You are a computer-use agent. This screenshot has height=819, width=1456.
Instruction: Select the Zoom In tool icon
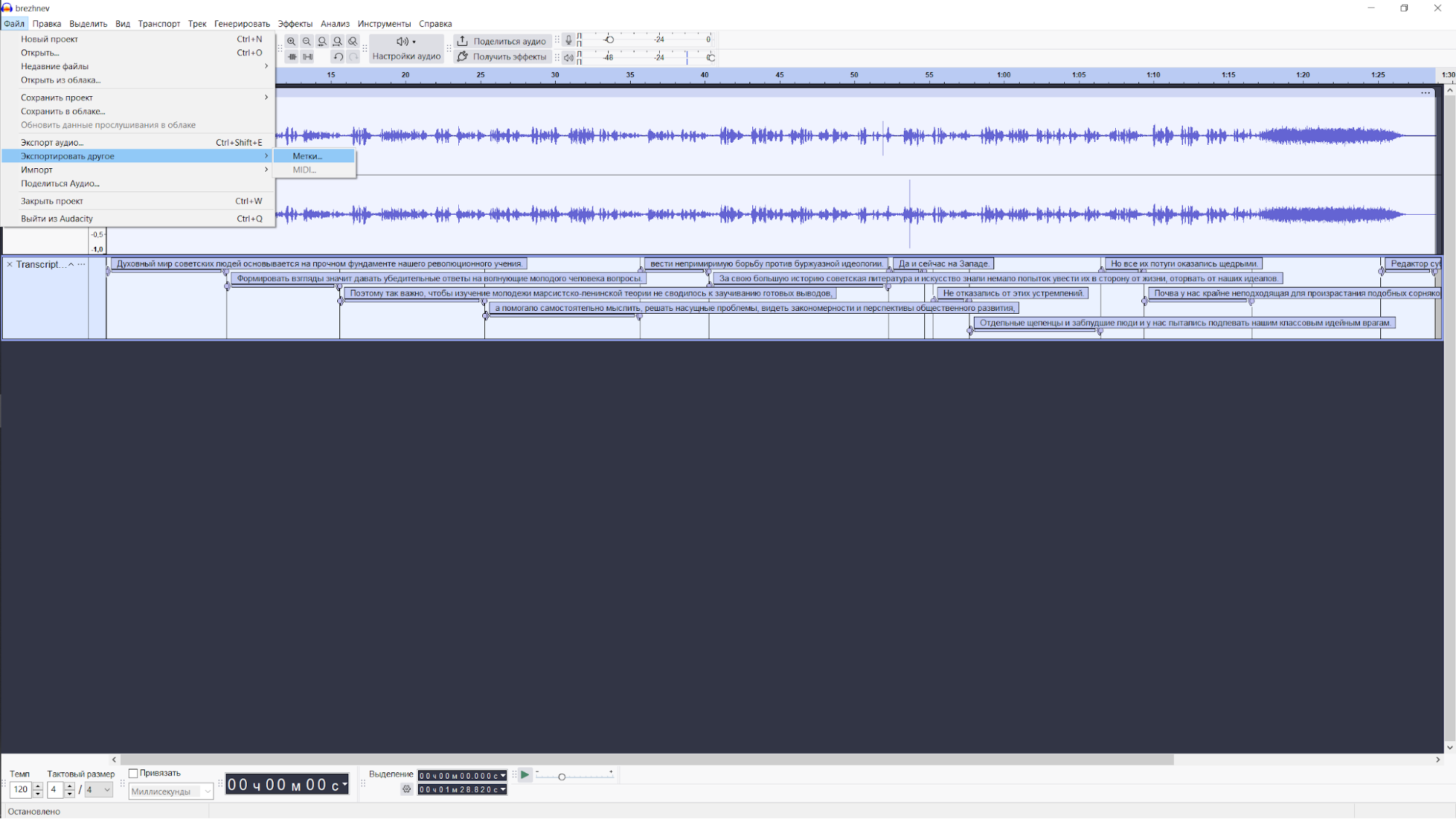(291, 41)
